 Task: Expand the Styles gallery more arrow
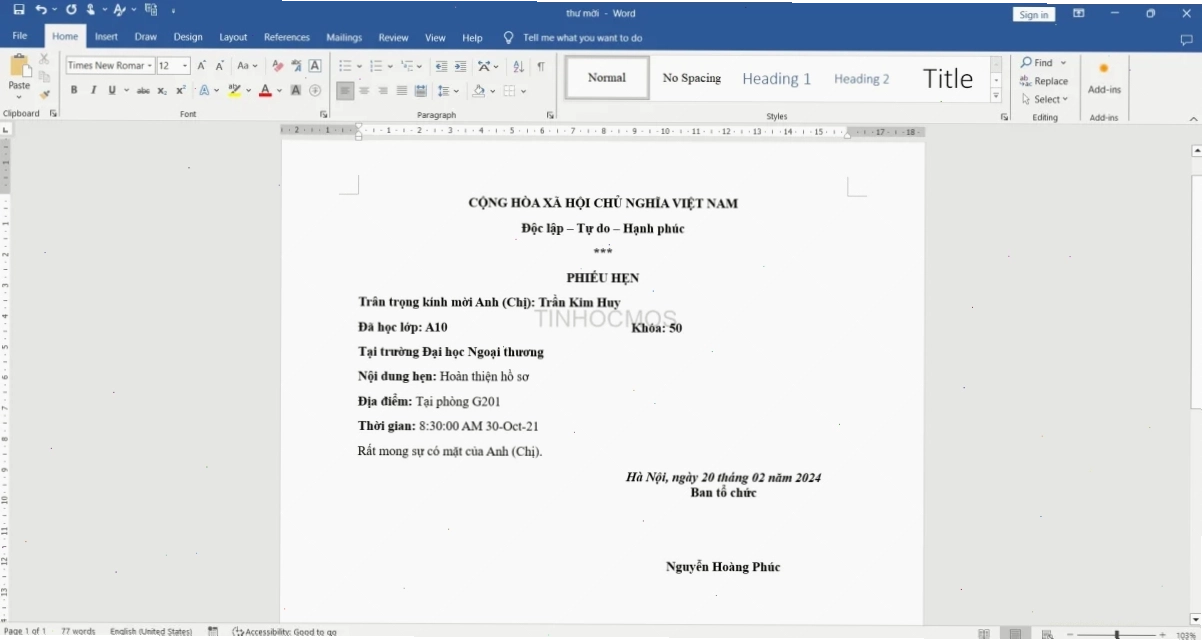point(996,96)
